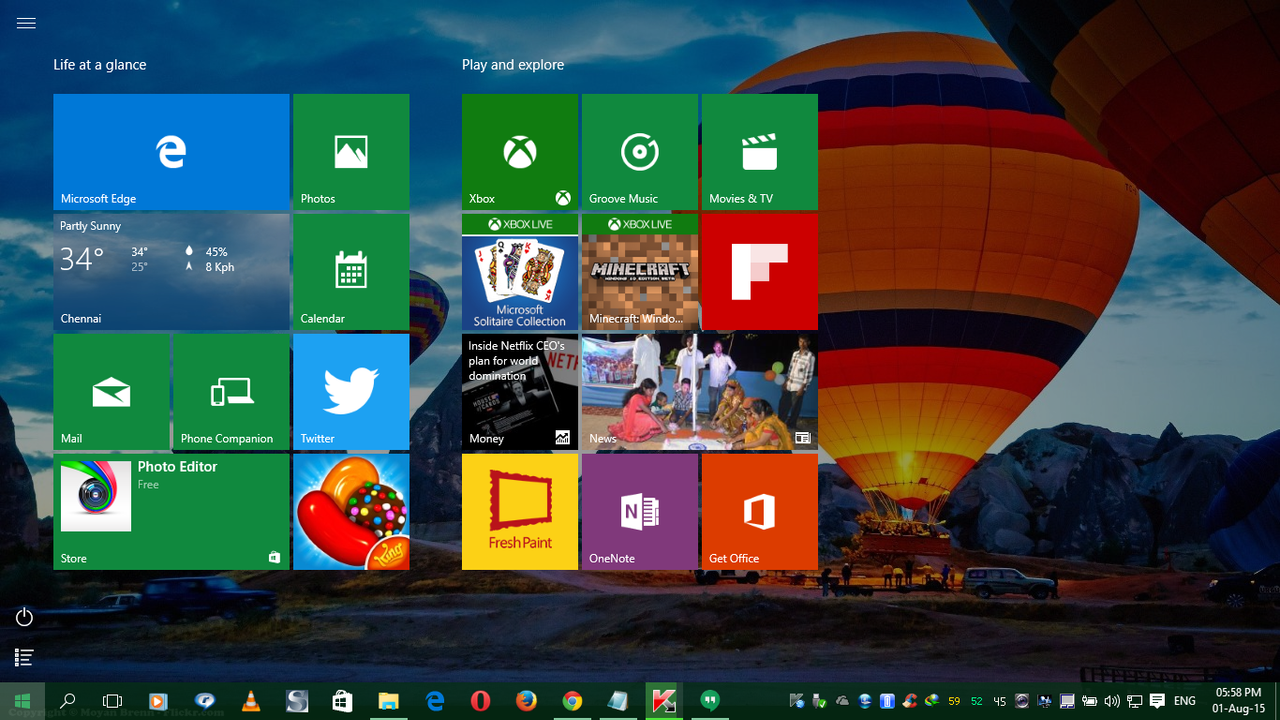Open the Photos tile
The height and width of the screenshot is (720, 1280).
(x=351, y=152)
